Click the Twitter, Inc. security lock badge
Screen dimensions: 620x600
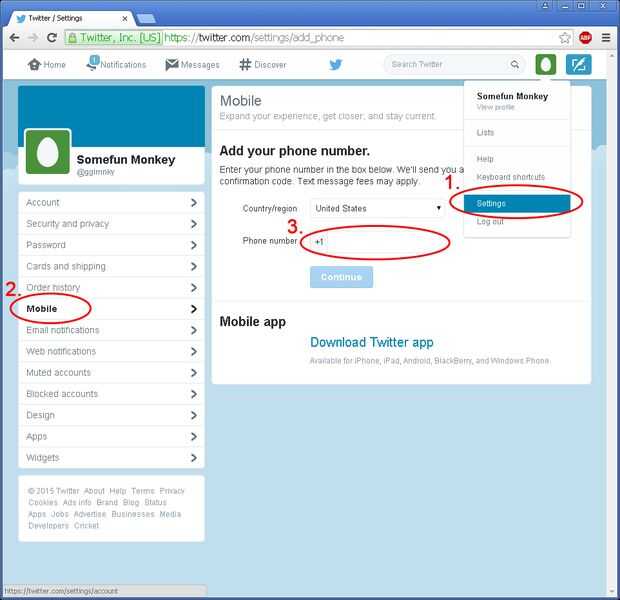(x=113, y=38)
